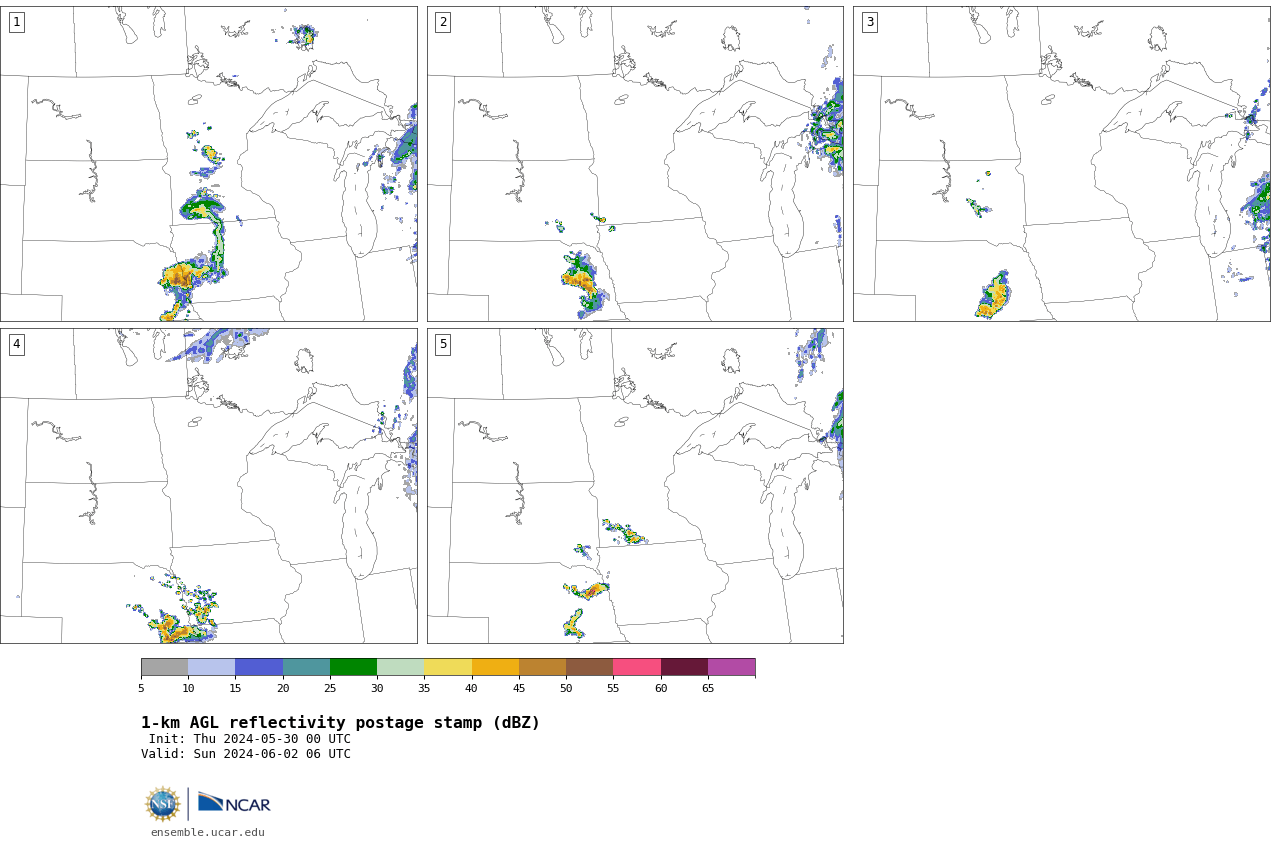Screen dimensions: 1280x844
Task: Select the orange 40-45 dBZ swatch
Action: (495, 667)
